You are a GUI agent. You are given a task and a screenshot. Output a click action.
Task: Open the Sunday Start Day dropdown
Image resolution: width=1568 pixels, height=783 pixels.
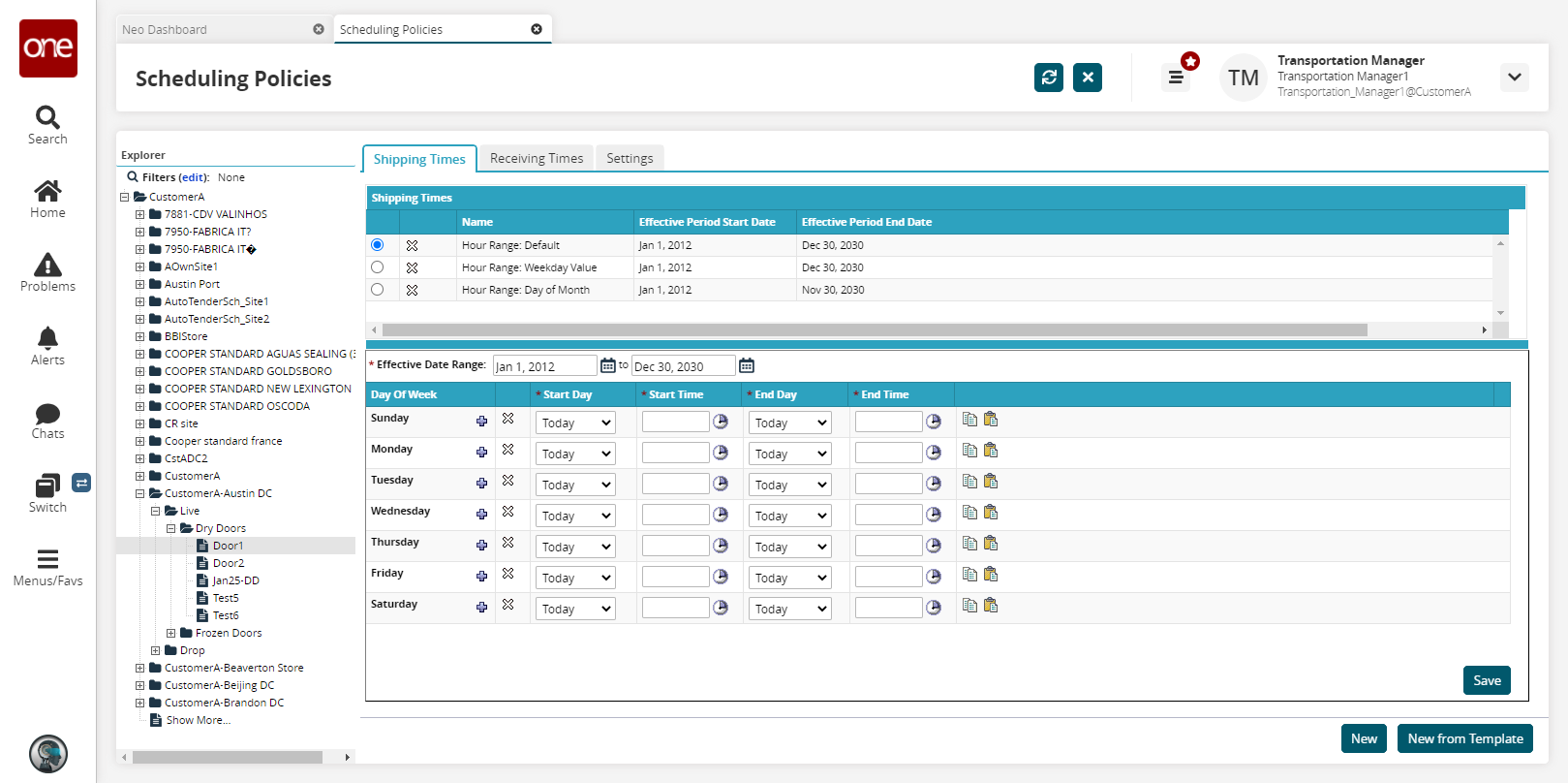[x=575, y=423]
